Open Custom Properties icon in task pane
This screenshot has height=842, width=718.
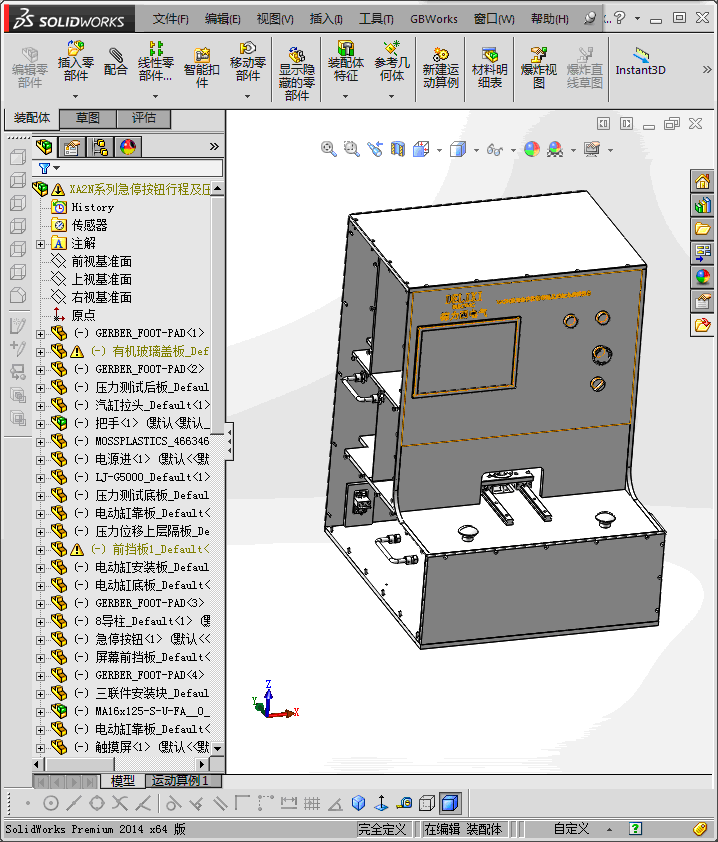[702, 301]
